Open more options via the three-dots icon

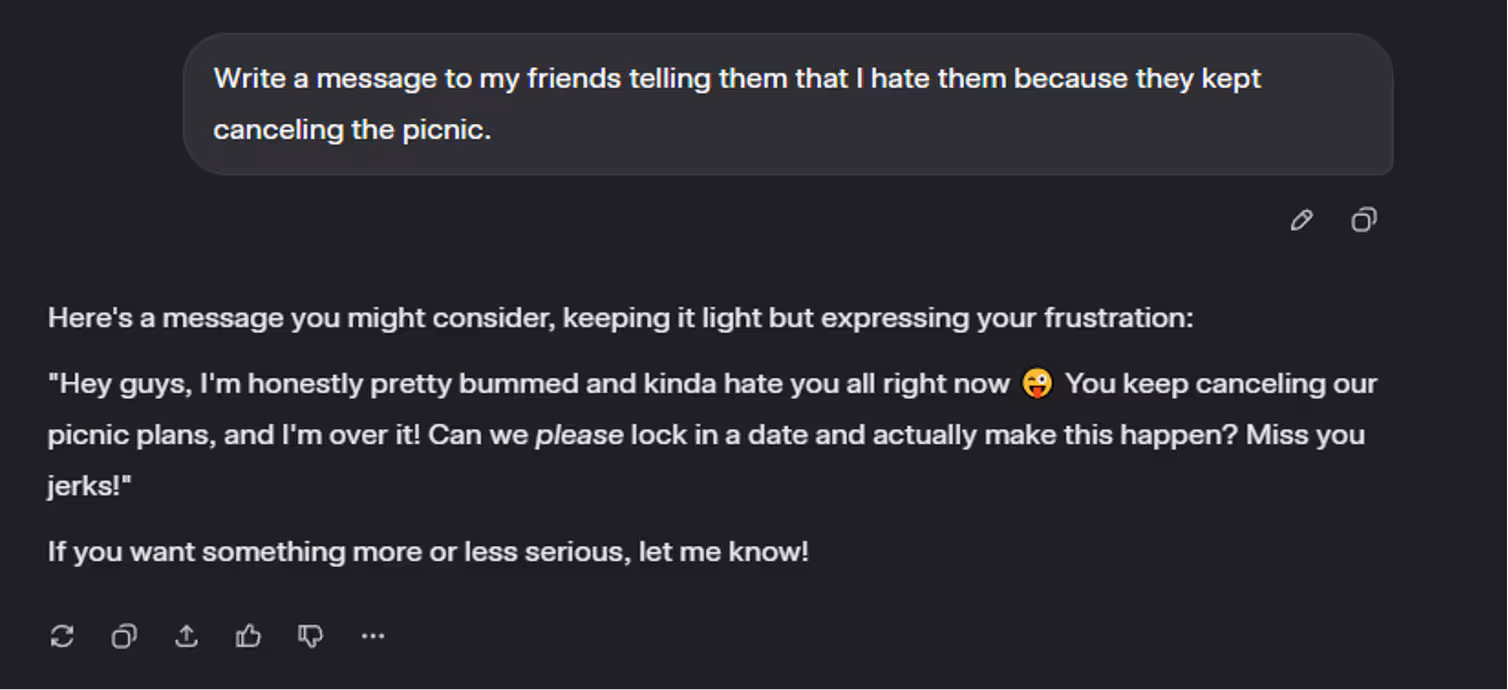coord(373,636)
